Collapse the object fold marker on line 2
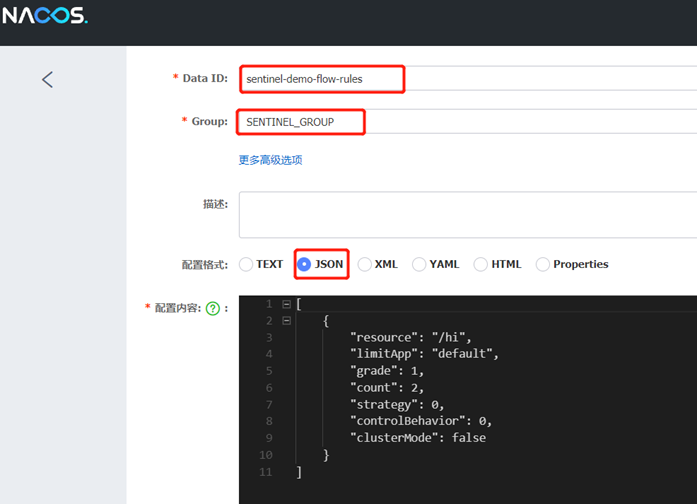This screenshot has width=697, height=504. (x=287, y=320)
